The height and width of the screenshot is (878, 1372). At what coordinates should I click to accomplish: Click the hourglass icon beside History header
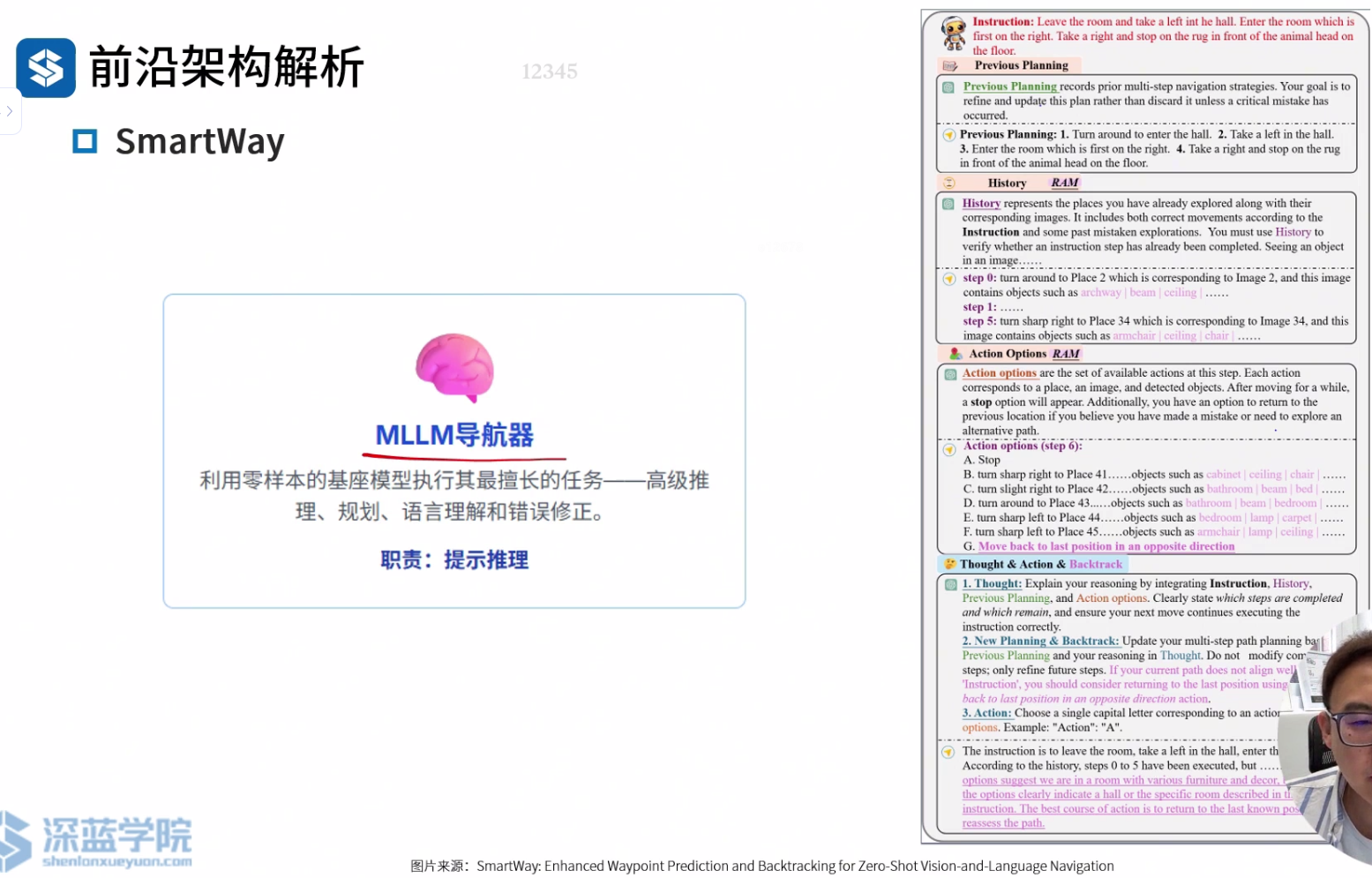pos(949,183)
